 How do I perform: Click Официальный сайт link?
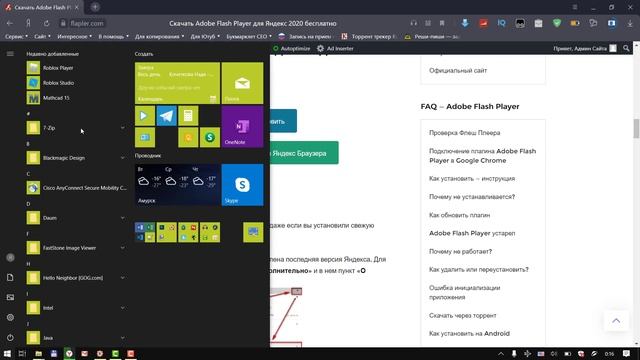pyautogui.click(x=458, y=71)
